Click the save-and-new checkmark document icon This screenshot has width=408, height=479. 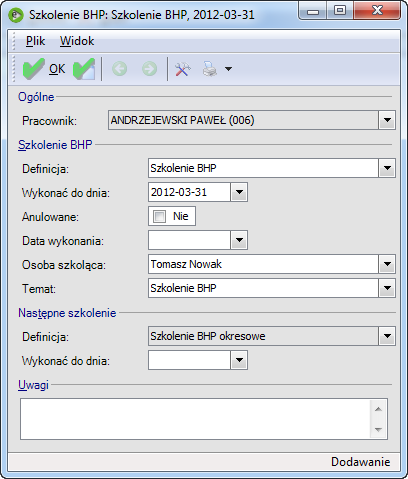click(84, 69)
